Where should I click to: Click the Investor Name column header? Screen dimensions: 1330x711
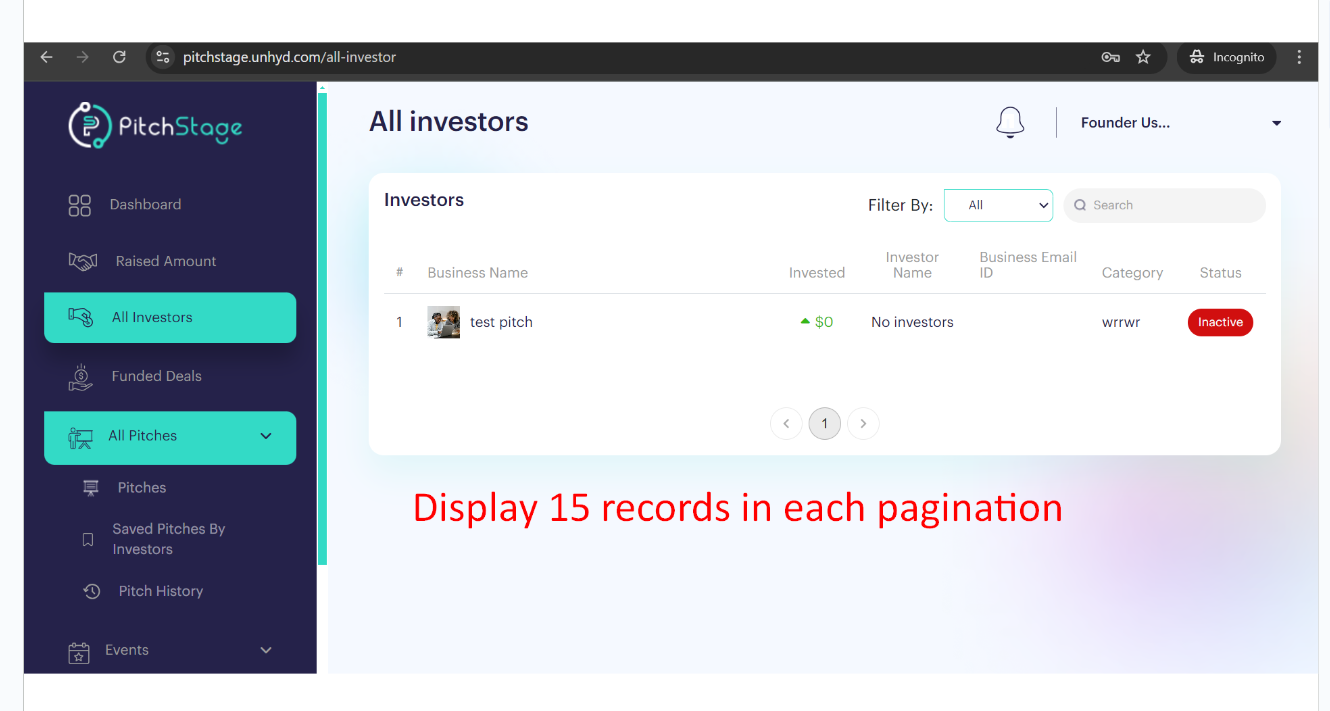pyautogui.click(x=912, y=265)
